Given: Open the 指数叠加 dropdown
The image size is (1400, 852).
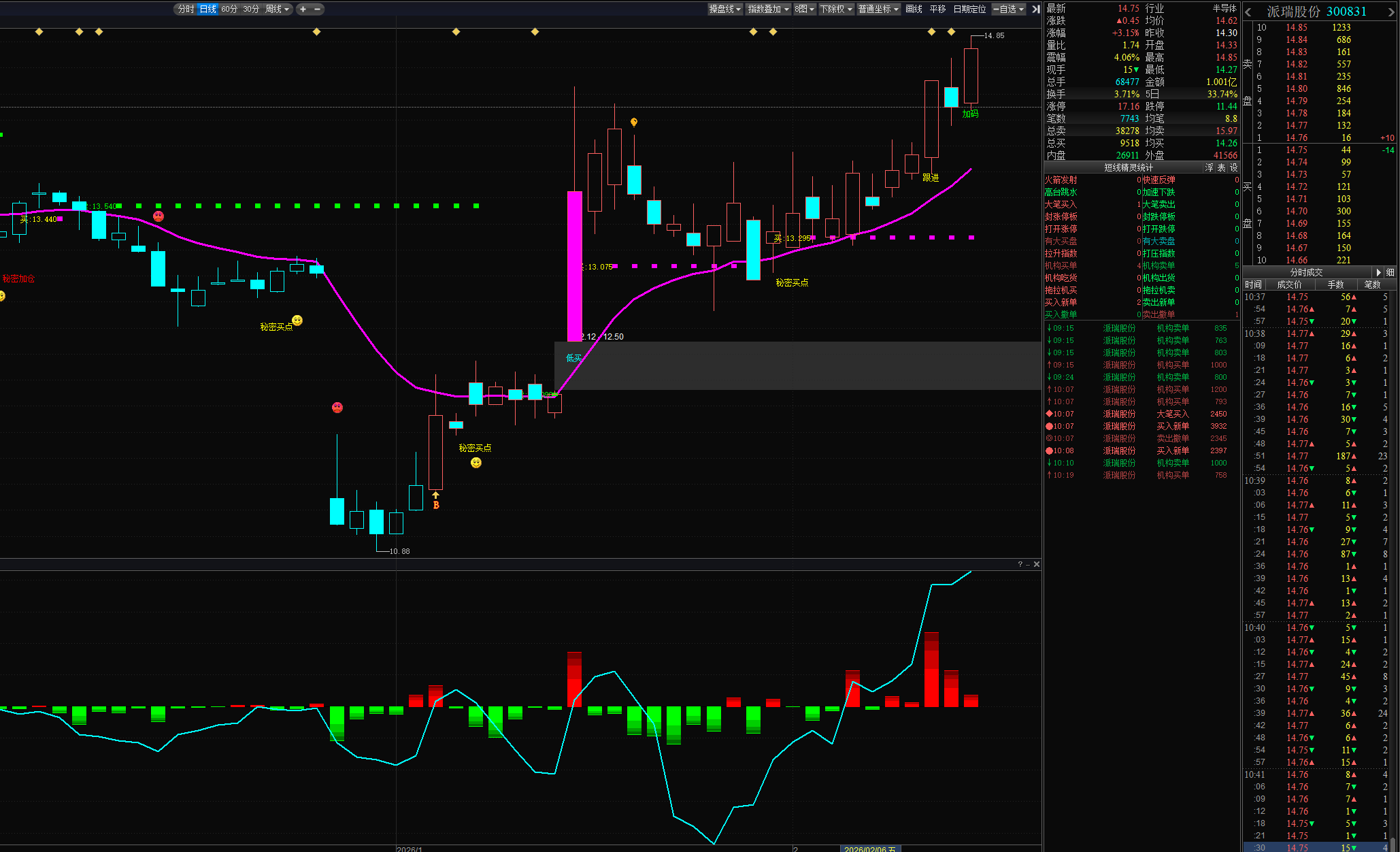Looking at the screenshot, I should [768, 9].
